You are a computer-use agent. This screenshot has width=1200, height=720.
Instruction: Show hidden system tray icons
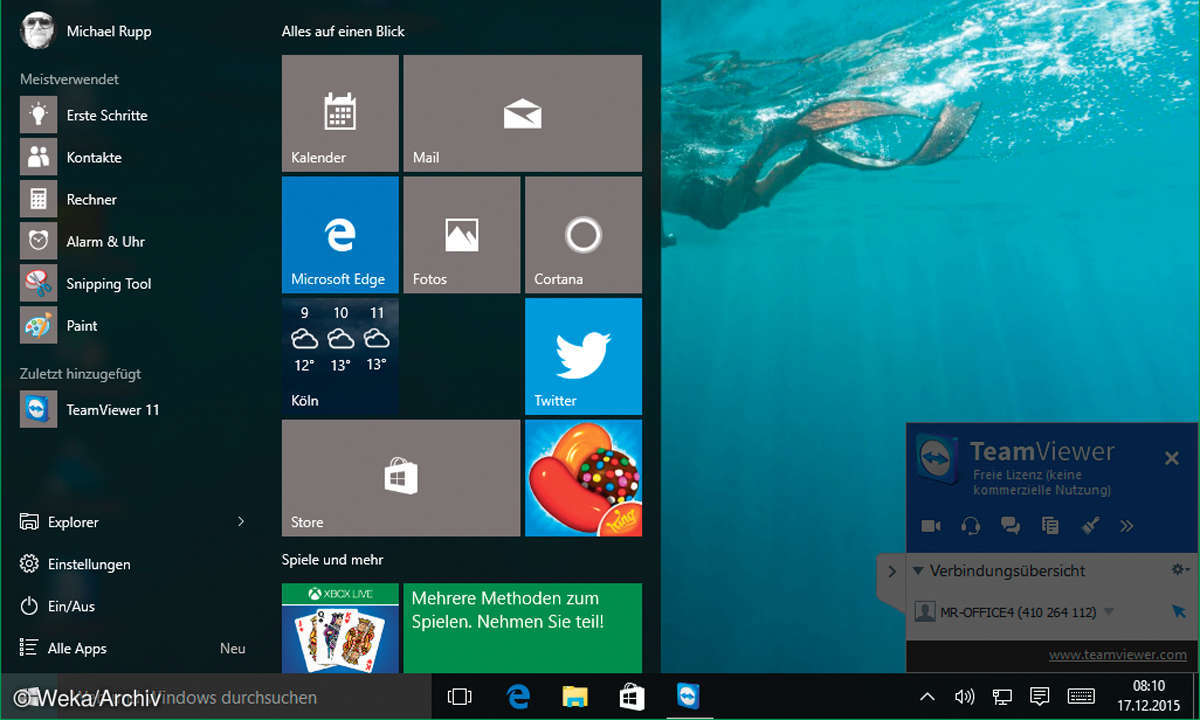[x=928, y=697]
